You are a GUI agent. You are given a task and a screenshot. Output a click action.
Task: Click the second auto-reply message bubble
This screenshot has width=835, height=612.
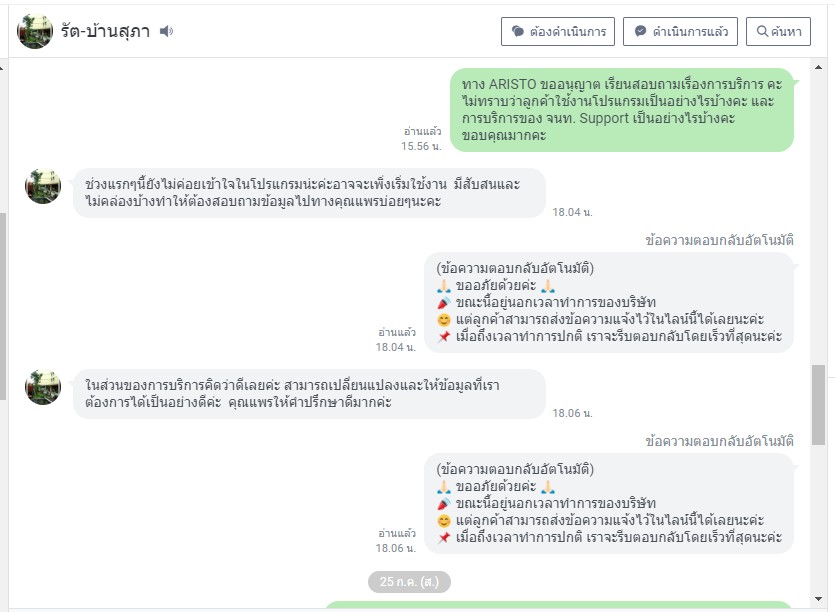[609, 503]
